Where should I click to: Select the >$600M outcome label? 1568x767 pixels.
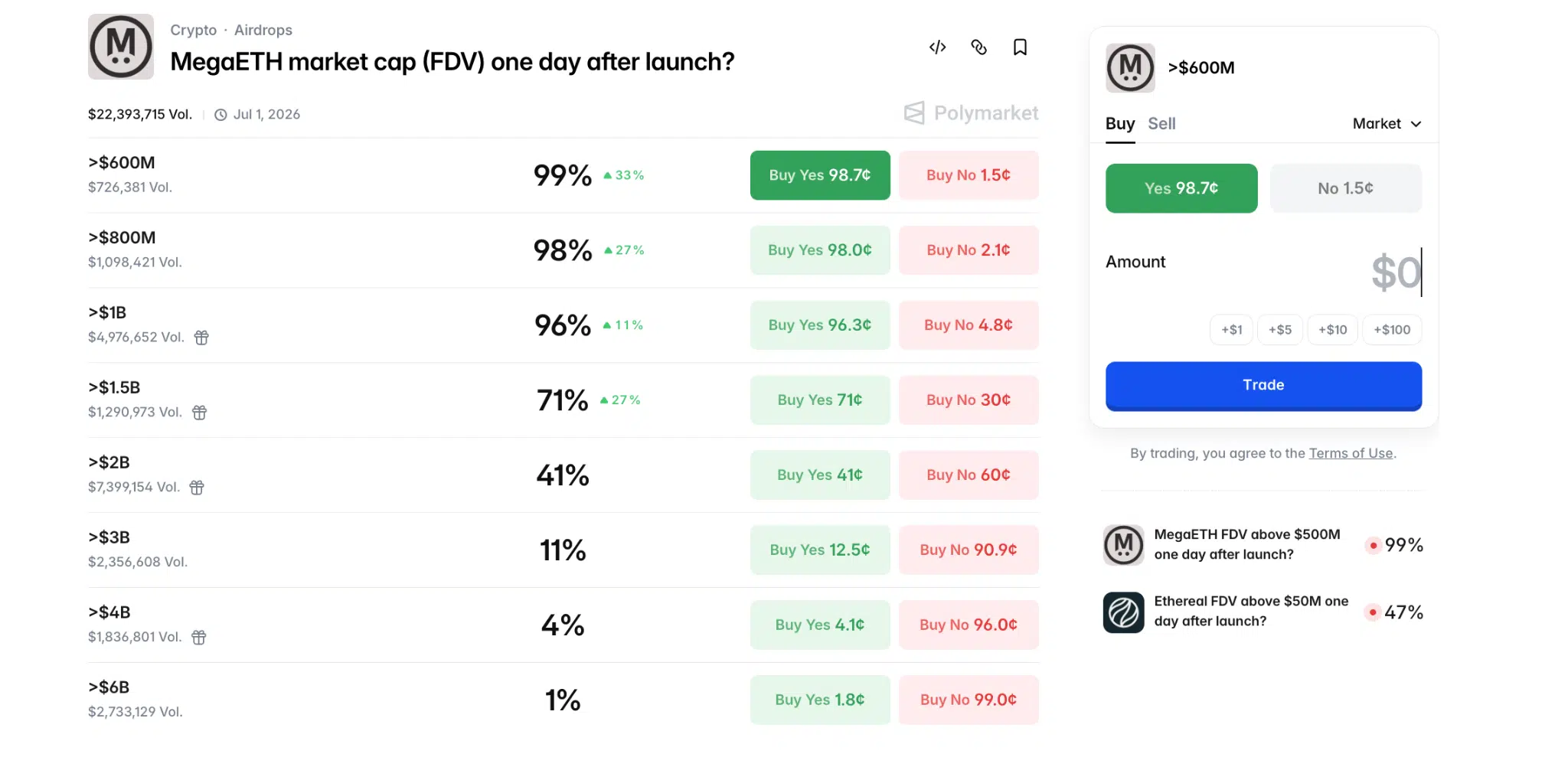(x=122, y=162)
